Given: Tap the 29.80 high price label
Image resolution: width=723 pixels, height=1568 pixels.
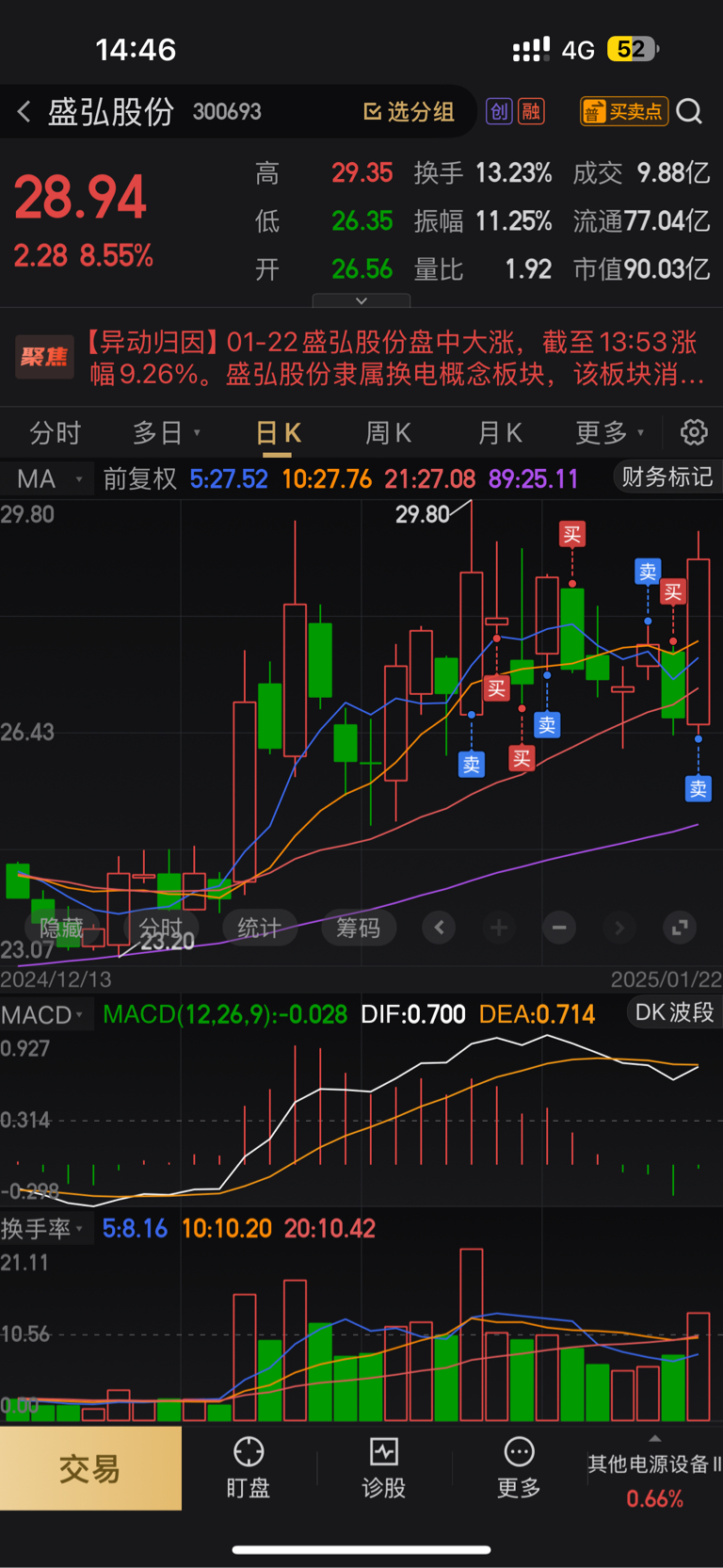Looking at the screenshot, I should (422, 515).
